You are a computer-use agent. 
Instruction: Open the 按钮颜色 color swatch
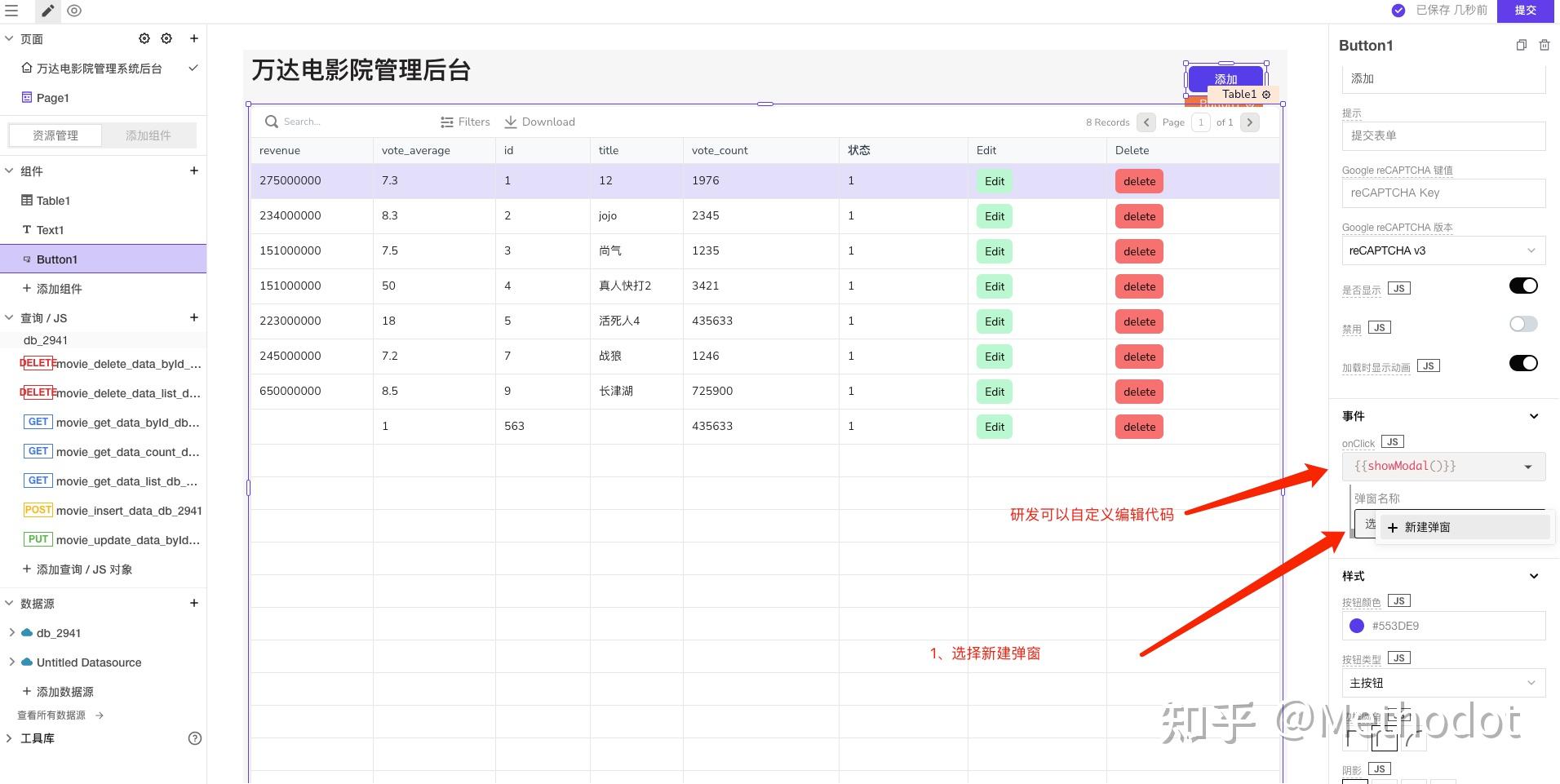click(x=1357, y=626)
